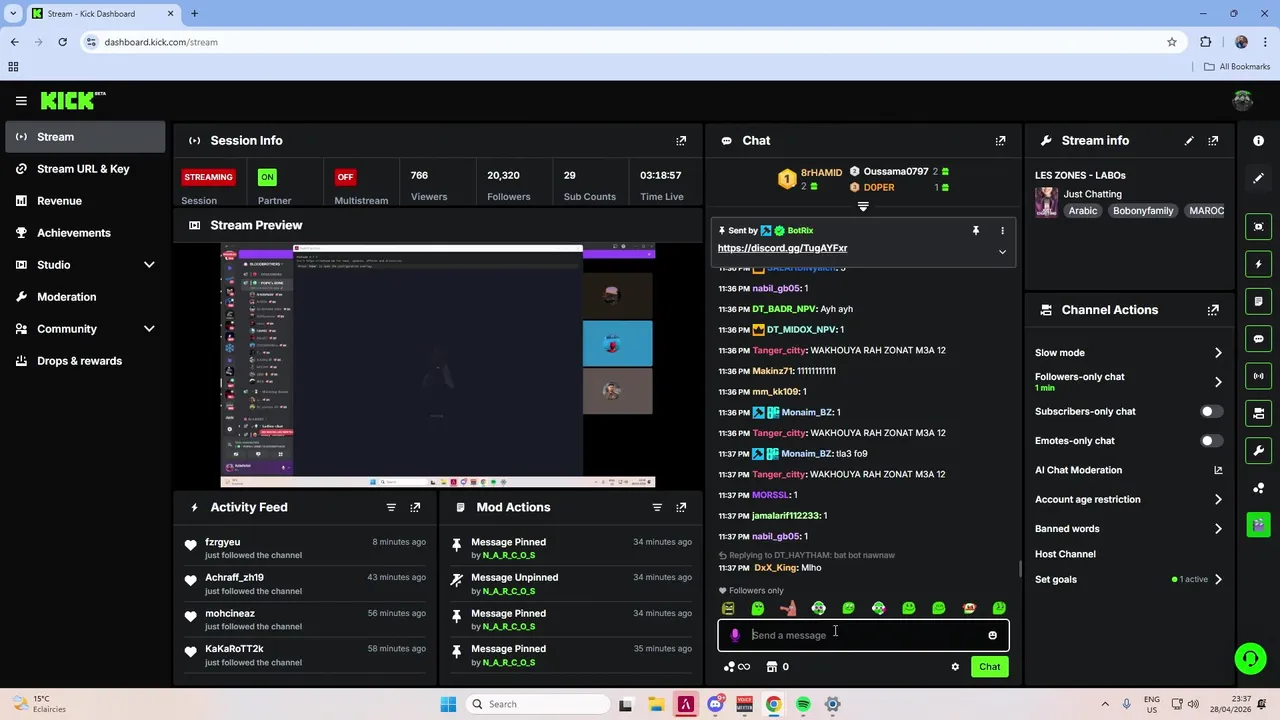Viewport: 1280px width, 720px height.
Task: Click the purple microphone icon in chat input
Action: coord(735,635)
